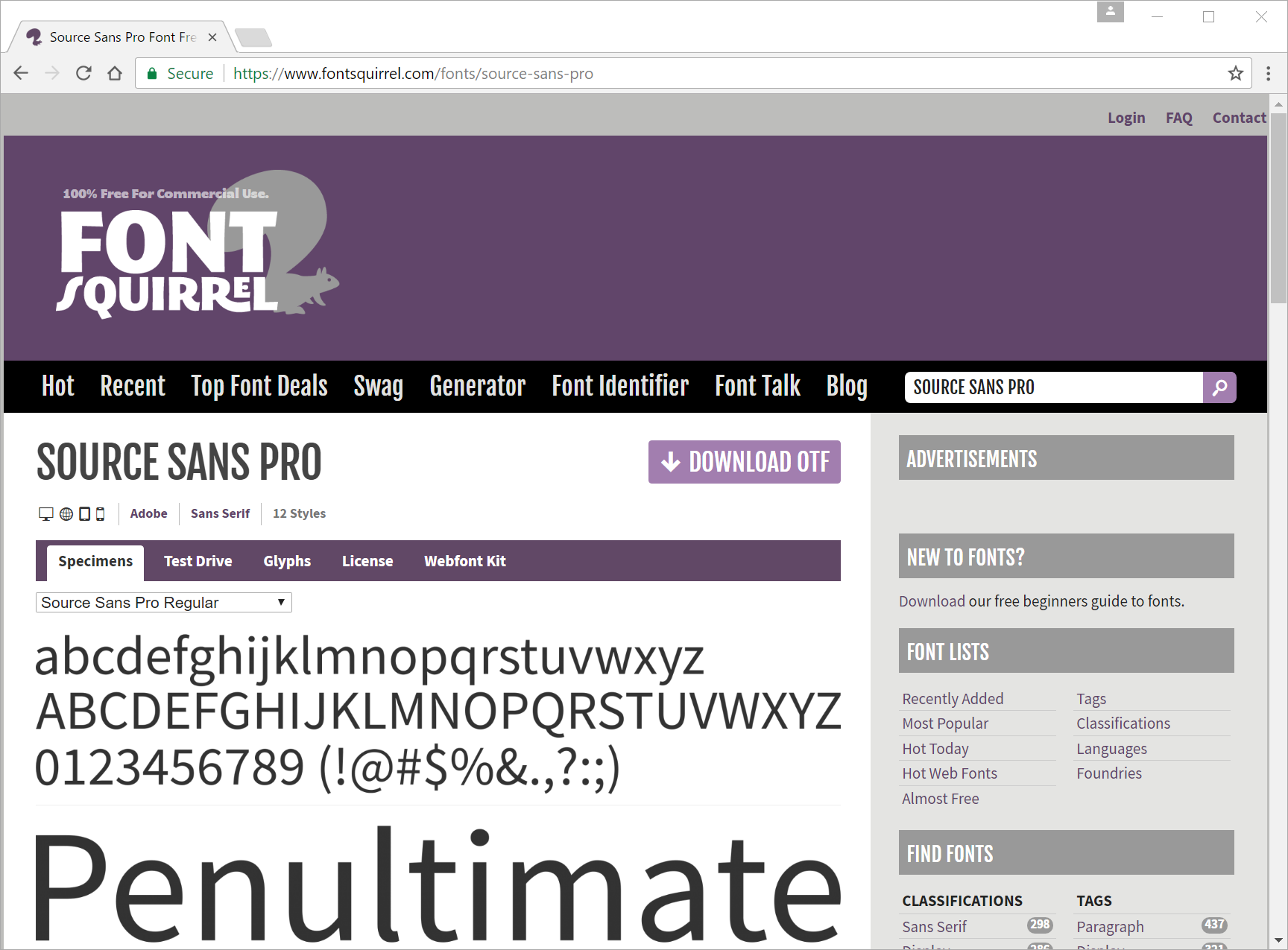Screen dimensions: 1288x950
Task: Open the Recently Added font list
Action: coord(953,699)
